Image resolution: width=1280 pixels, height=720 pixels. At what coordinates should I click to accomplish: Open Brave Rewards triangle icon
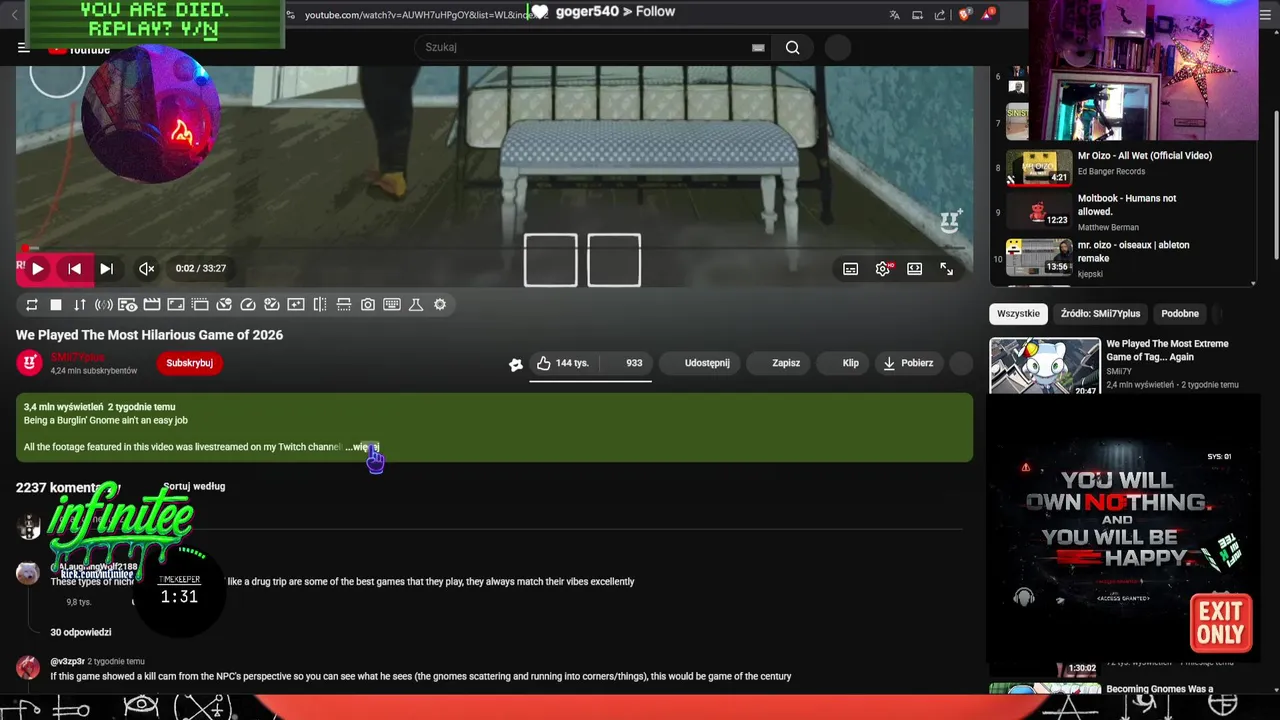pyautogui.click(x=988, y=14)
